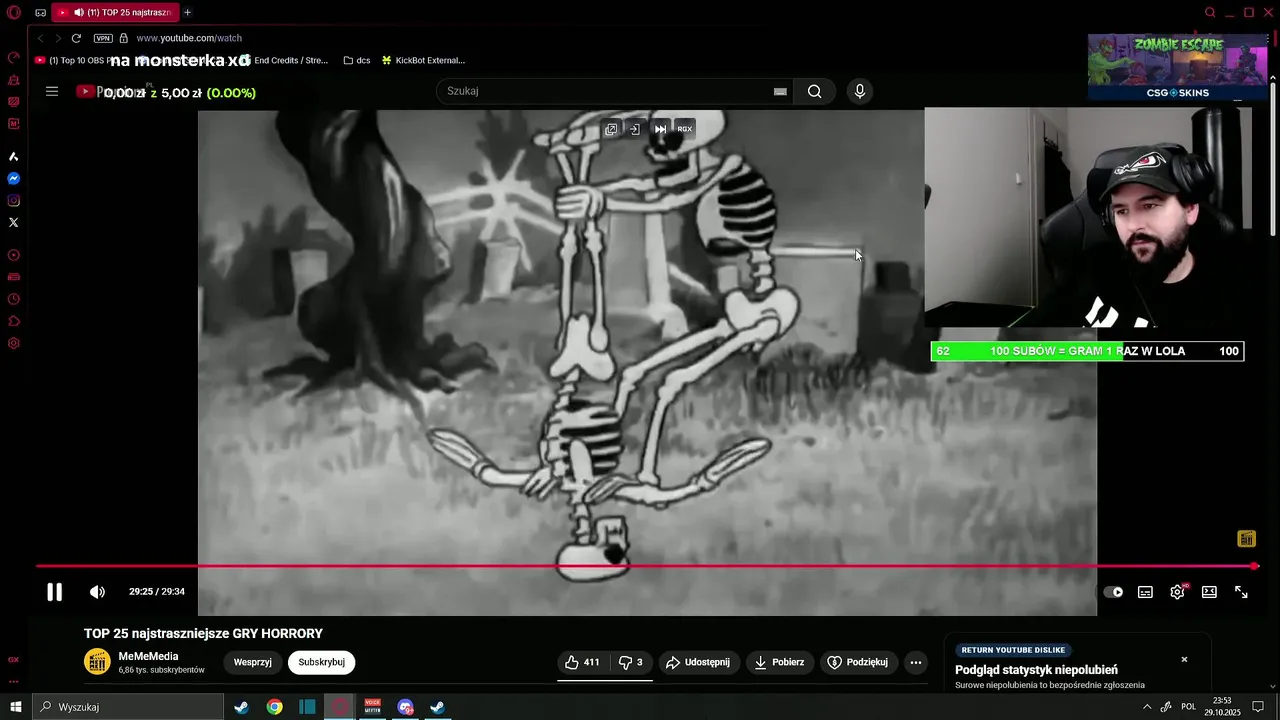
Task: Switch the POL keyboard language
Action: (1188, 707)
